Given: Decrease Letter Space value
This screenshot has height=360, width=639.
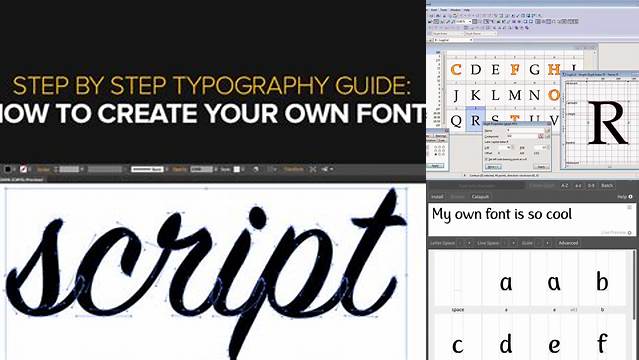Looking at the screenshot, I should point(460,243).
